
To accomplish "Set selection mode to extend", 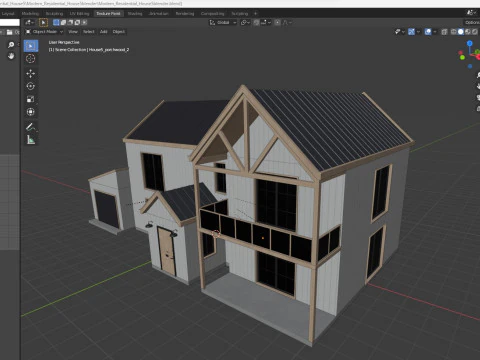I will click(x=63, y=22).
